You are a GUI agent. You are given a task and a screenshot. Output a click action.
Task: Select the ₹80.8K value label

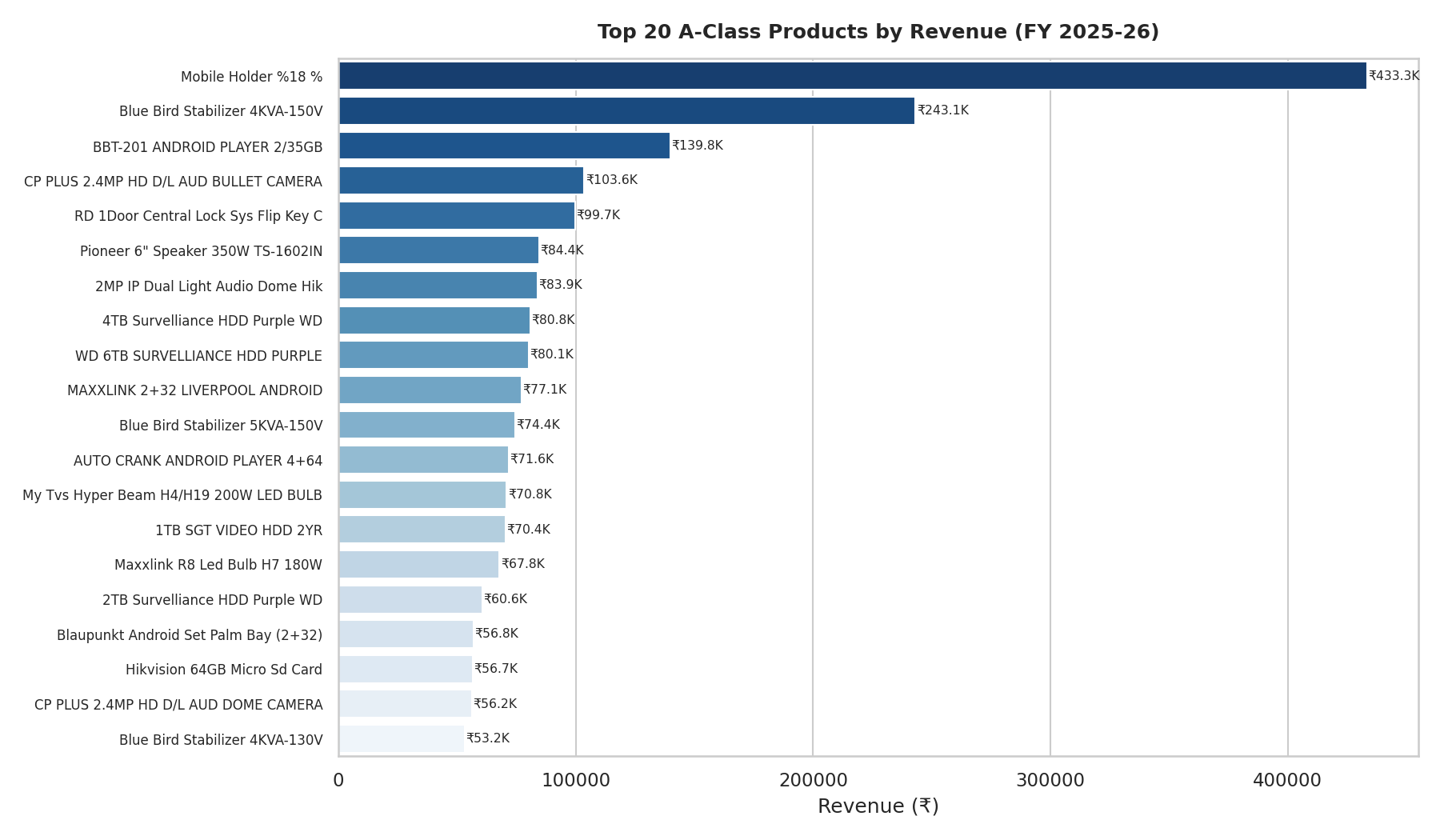[x=553, y=320]
